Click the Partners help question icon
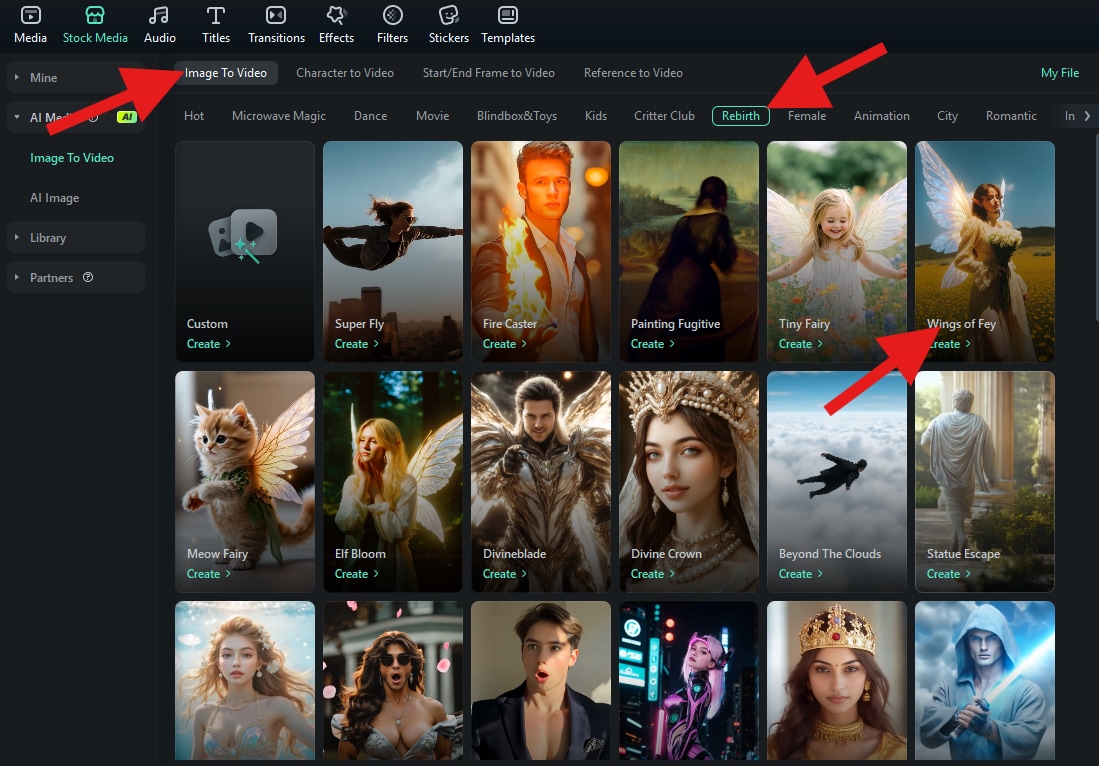 (88, 277)
